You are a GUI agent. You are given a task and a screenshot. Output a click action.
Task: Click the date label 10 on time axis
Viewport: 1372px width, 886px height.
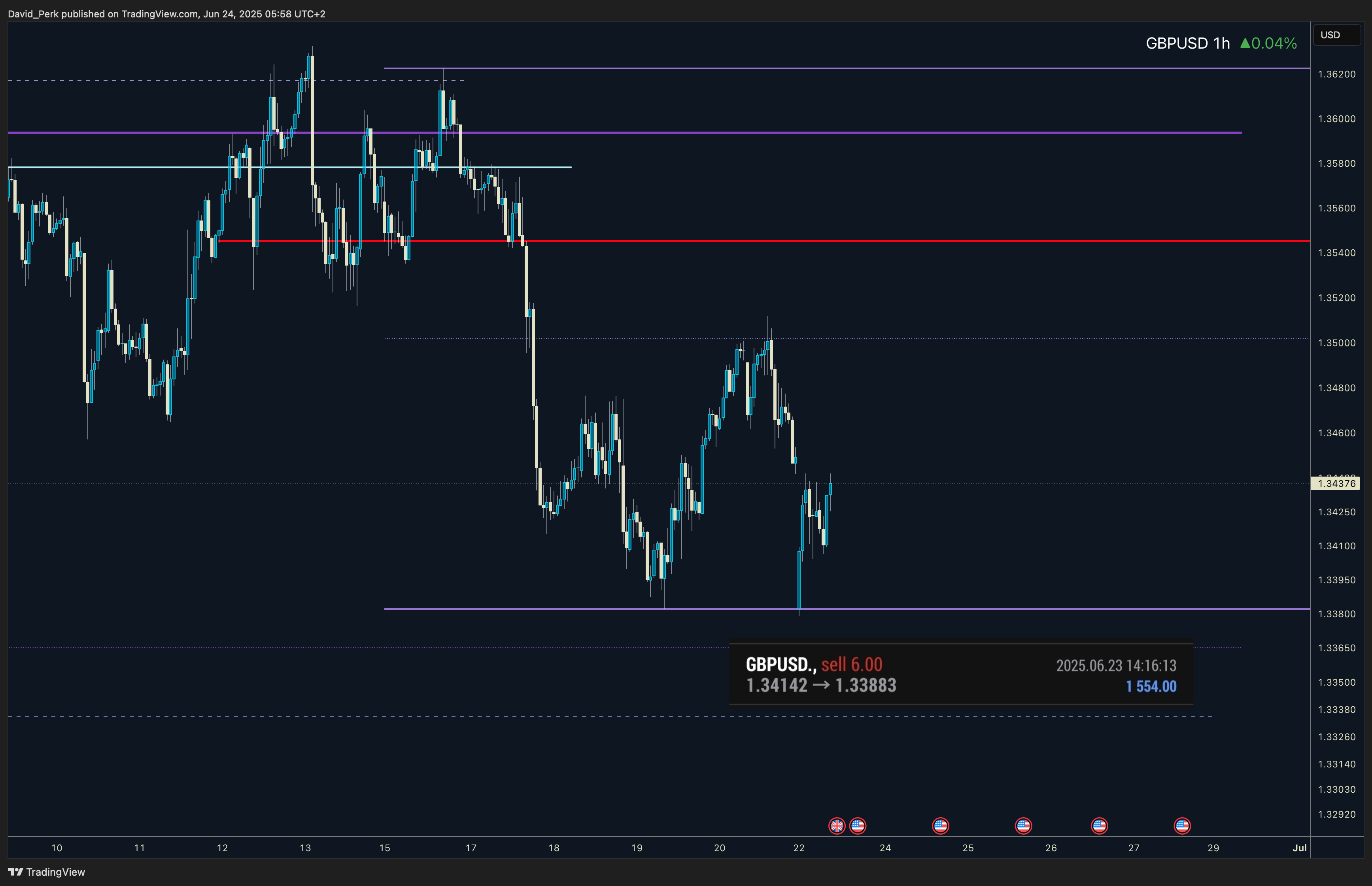[x=57, y=847]
